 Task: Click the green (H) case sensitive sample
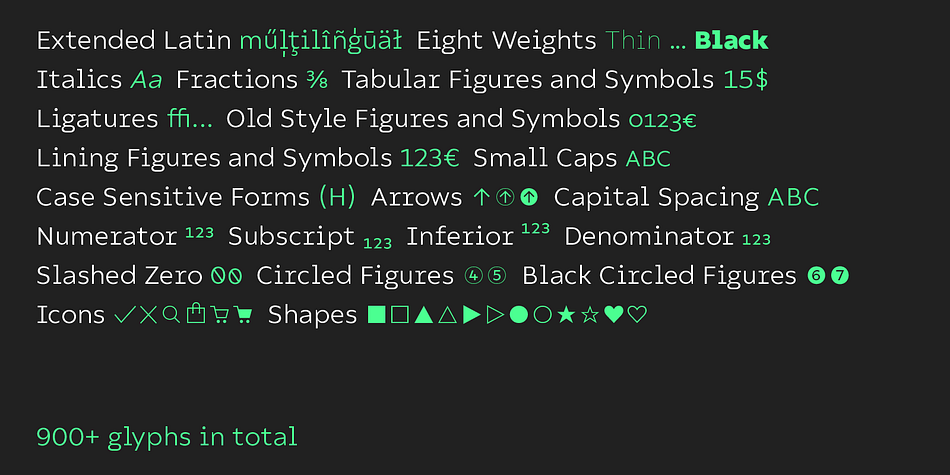tap(337, 198)
